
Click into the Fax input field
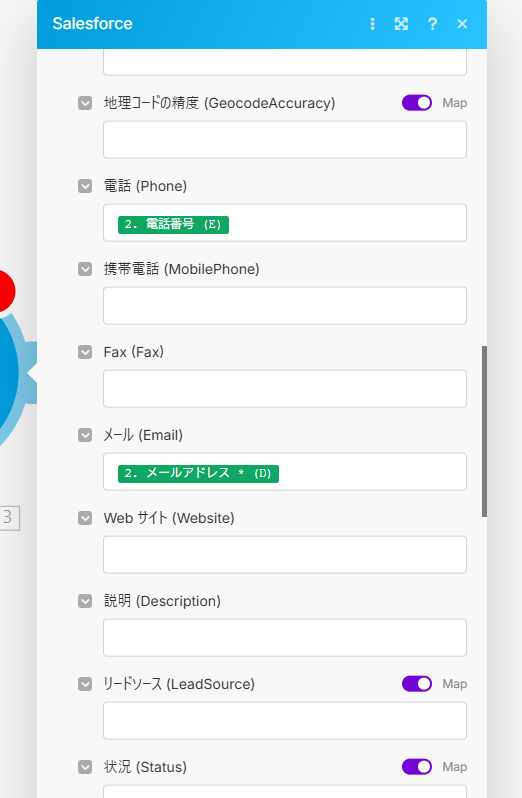285,389
